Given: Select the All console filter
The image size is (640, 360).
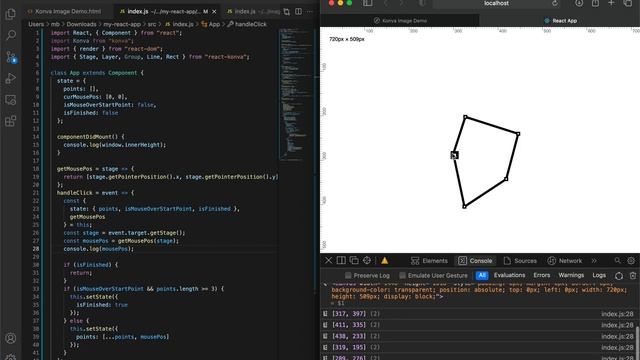Looking at the screenshot, I should coord(482,276).
